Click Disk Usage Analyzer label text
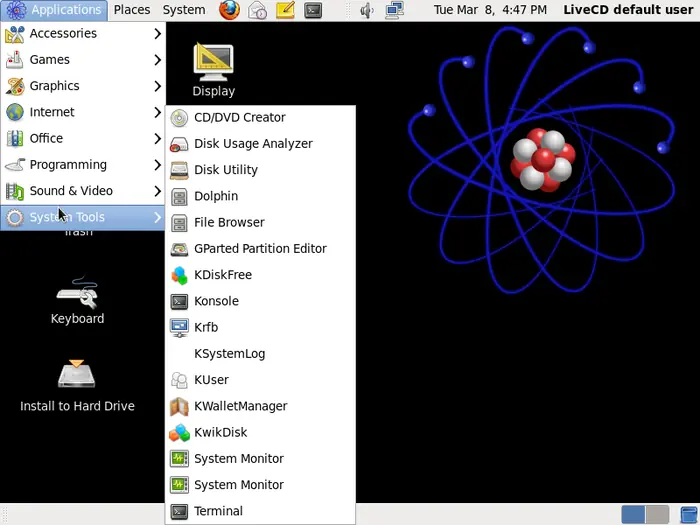700x525 pixels. (253, 144)
